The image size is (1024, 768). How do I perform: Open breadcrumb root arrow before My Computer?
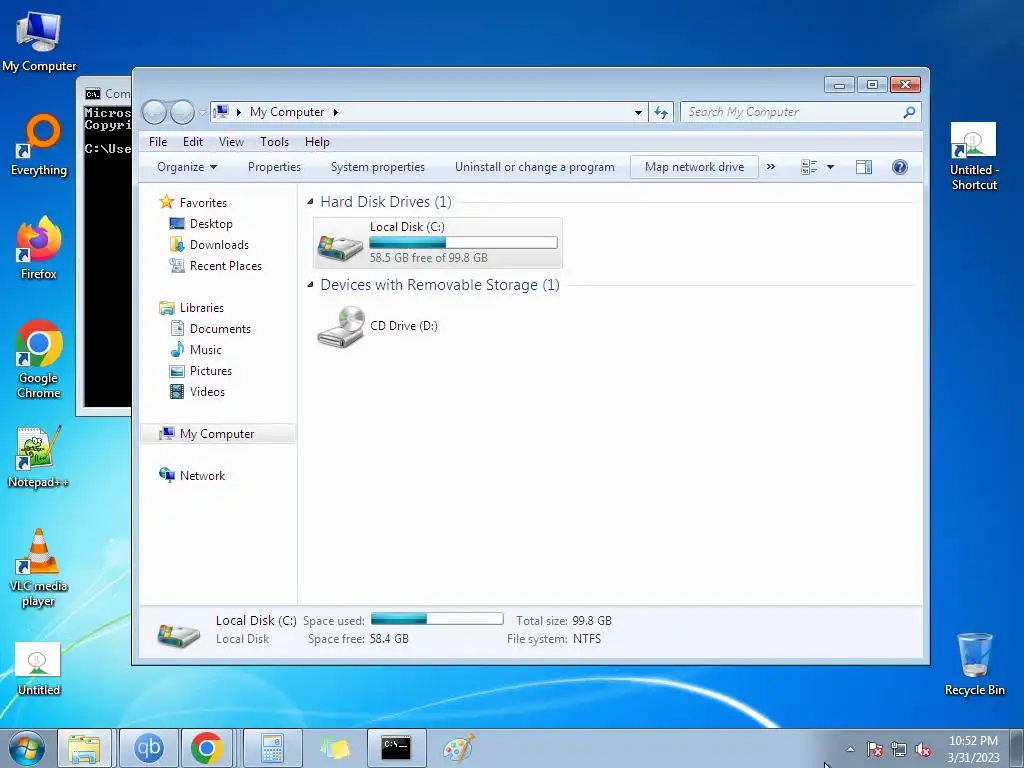tap(239, 112)
